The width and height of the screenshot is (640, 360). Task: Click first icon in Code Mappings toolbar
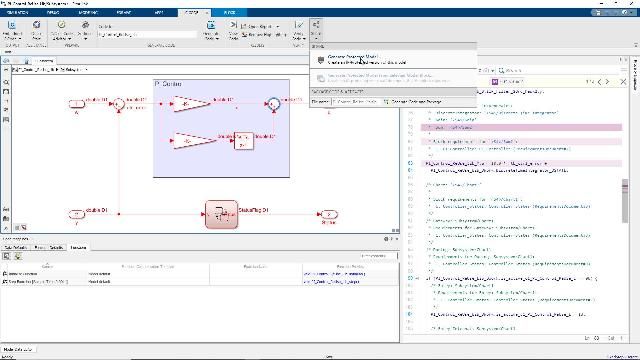(6, 256)
